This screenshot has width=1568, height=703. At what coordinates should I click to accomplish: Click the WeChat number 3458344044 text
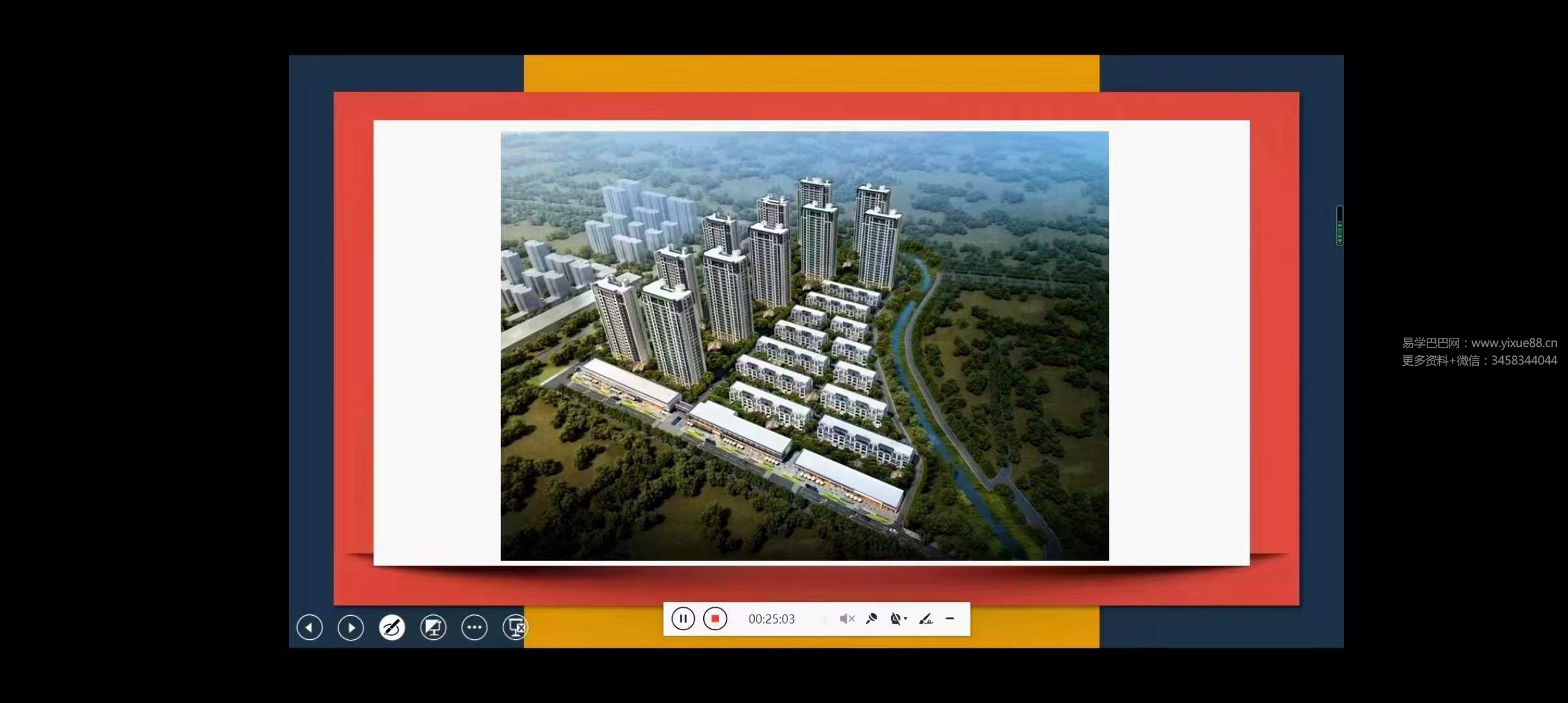(1524, 361)
